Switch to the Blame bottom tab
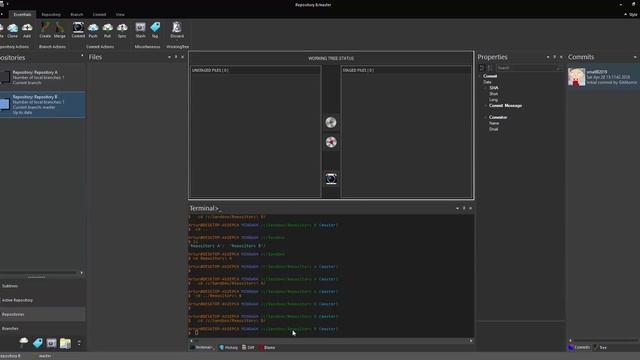The height and width of the screenshot is (360, 640). pos(267,347)
